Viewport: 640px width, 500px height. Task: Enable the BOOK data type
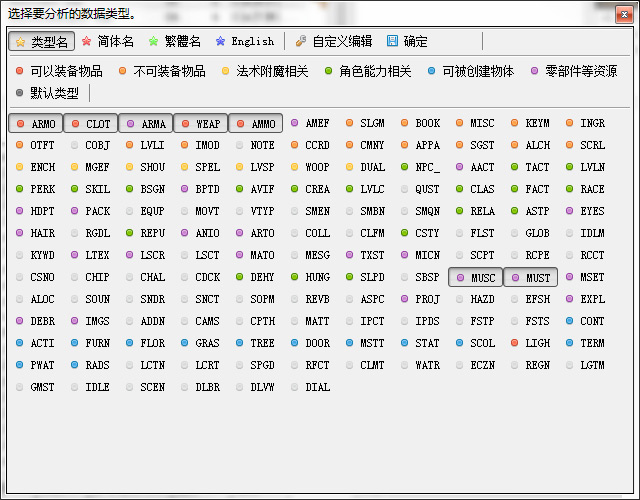tap(420, 123)
